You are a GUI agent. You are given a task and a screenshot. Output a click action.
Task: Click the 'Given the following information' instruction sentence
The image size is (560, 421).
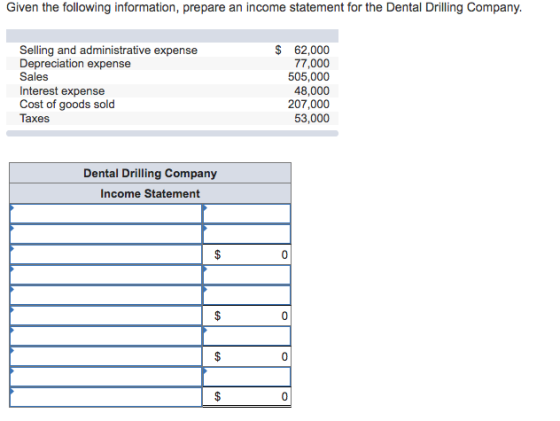coord(264,7)
